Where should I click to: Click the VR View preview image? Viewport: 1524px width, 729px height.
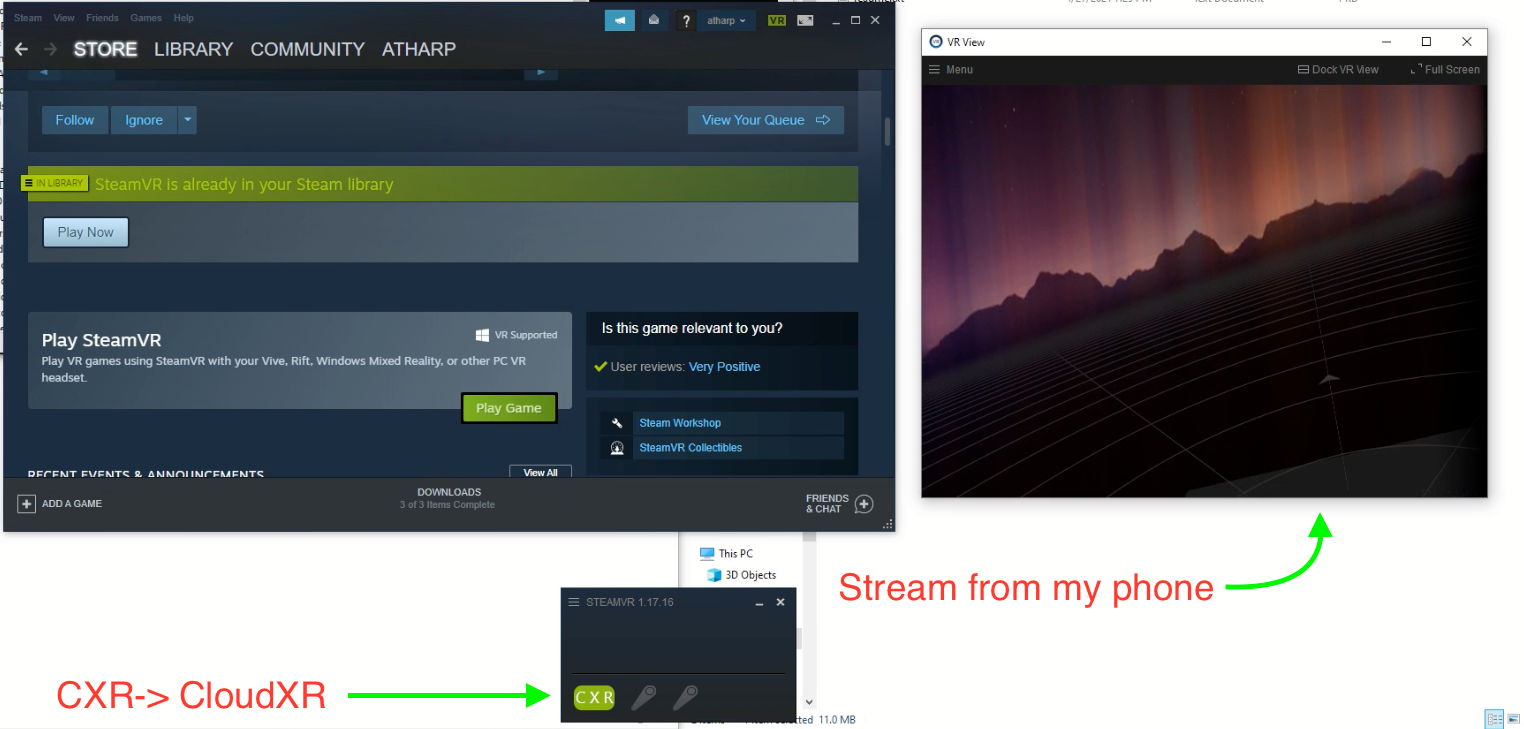pos(1204,291)
